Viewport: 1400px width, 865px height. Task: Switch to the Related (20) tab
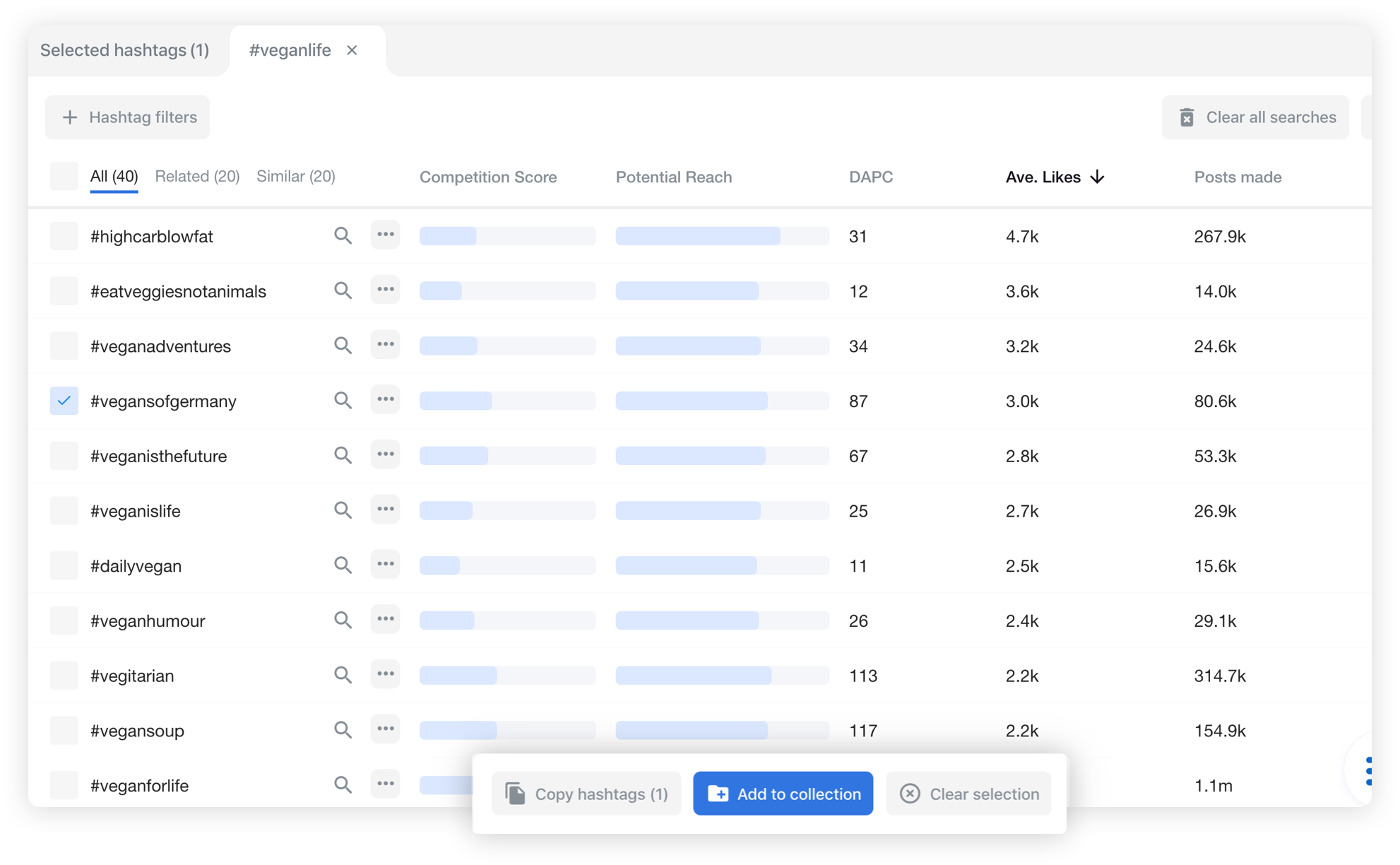point(197,176)
